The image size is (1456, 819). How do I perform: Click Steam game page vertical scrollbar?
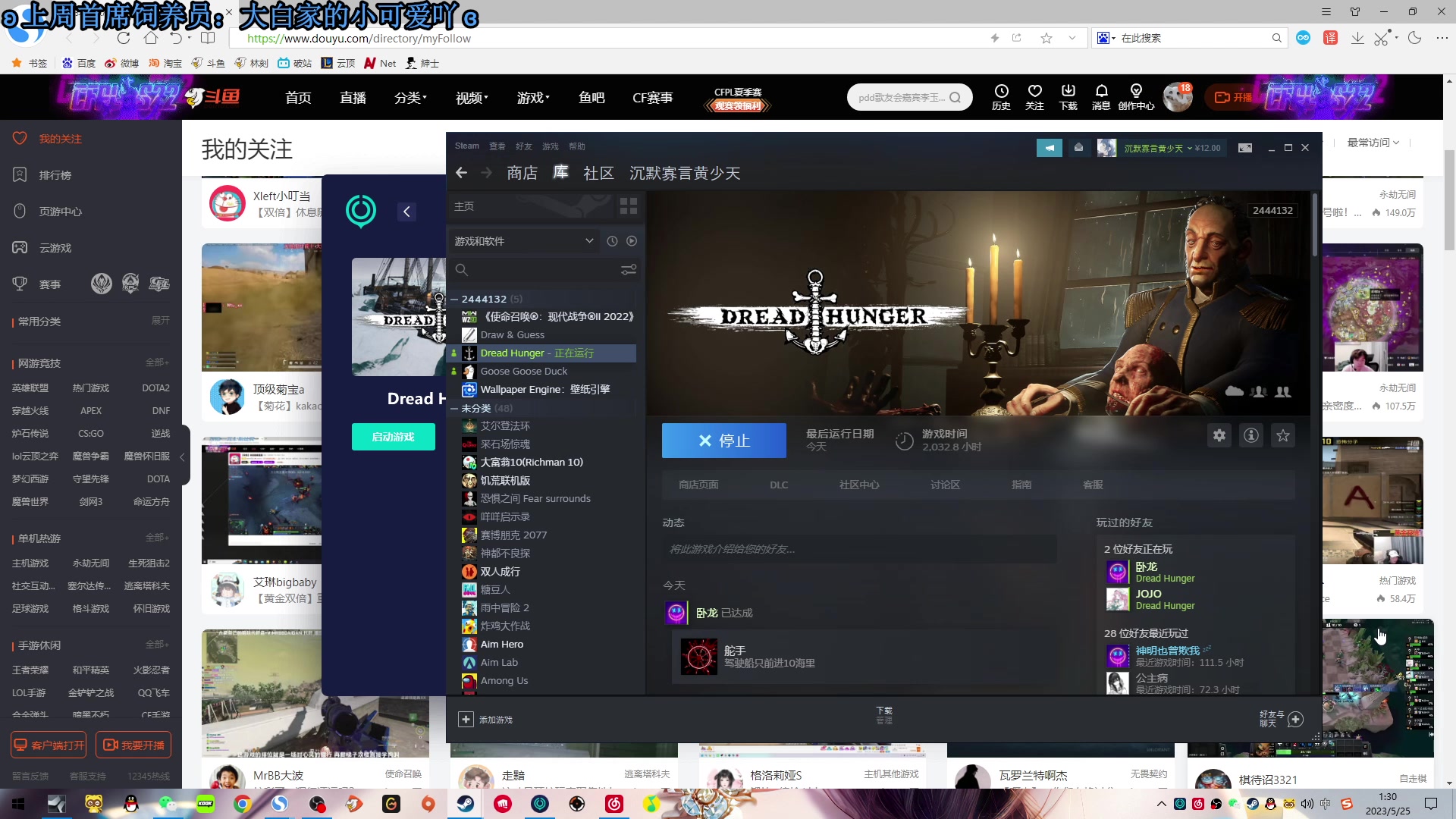[1315, 224]
